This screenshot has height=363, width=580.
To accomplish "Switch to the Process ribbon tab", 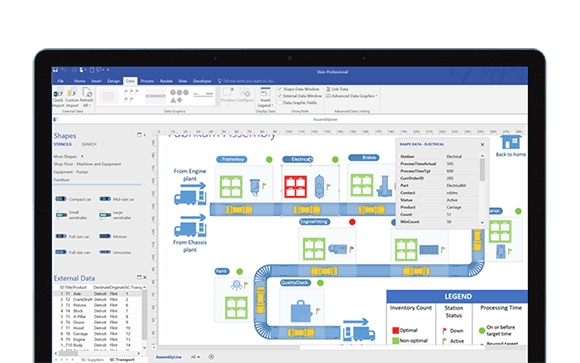I will click(147, 81).
